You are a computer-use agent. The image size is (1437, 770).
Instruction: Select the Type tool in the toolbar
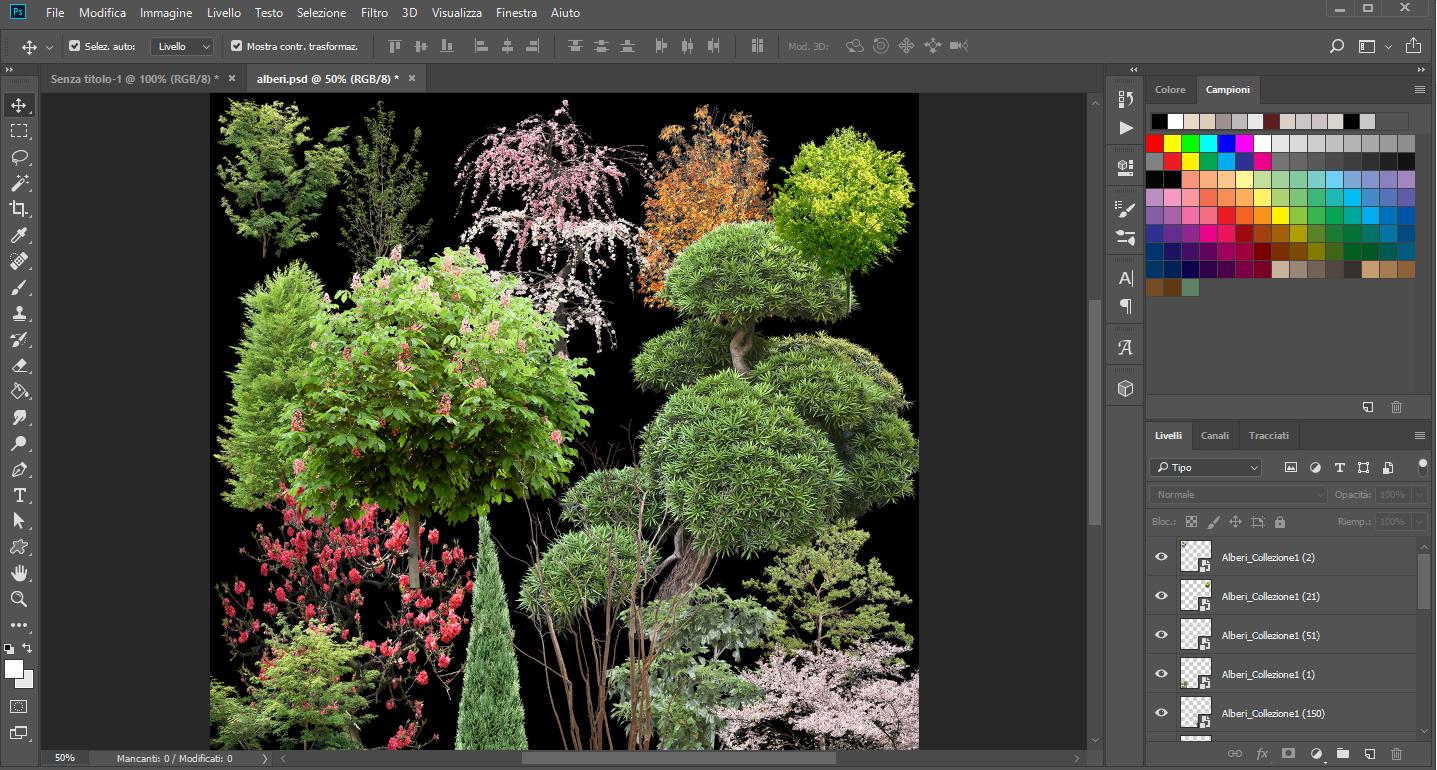[x=20, y=495]
